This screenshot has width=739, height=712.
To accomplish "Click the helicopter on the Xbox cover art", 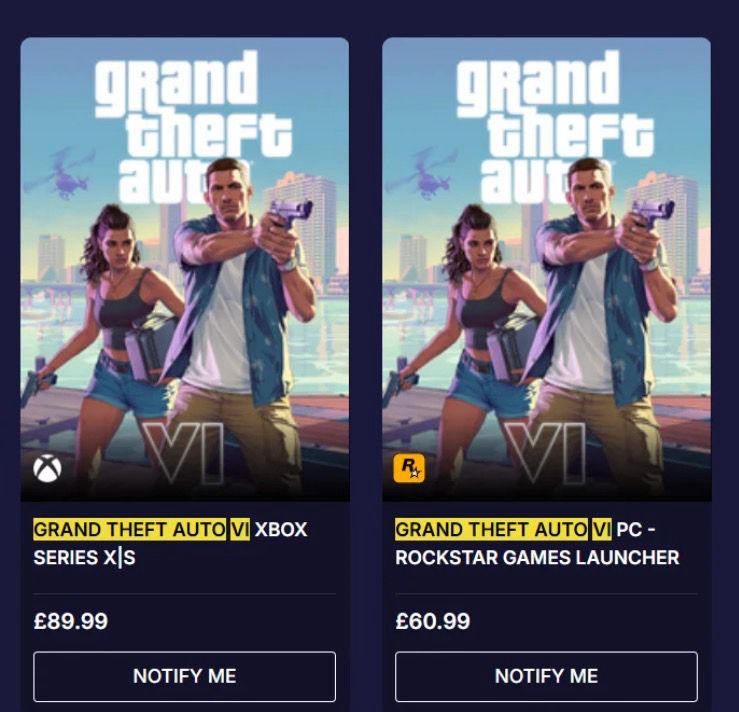I will pos(61,173).
